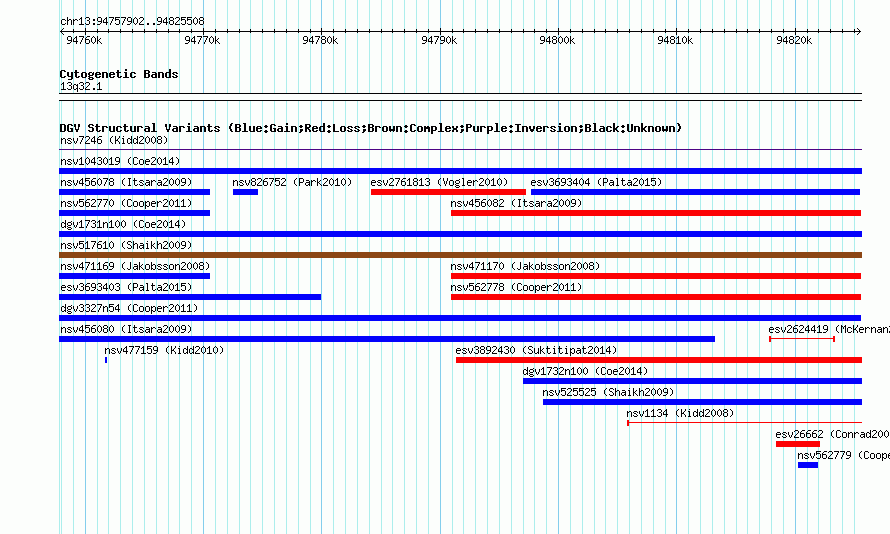890x534 pixels.
Task: Open the dgv1731n100 (Coe2014) label
Action: (x=123, y=224)
